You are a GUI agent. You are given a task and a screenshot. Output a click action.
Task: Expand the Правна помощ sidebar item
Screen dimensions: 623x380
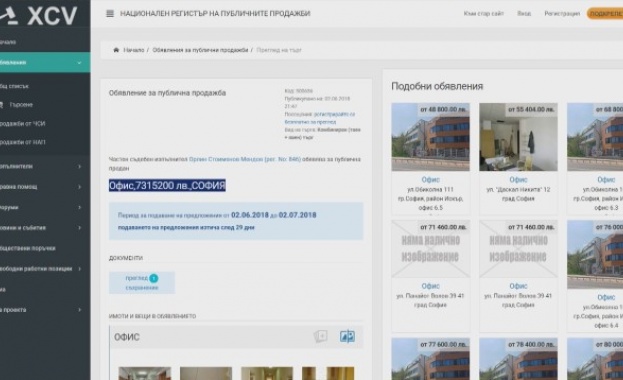[x=79, y=187]
